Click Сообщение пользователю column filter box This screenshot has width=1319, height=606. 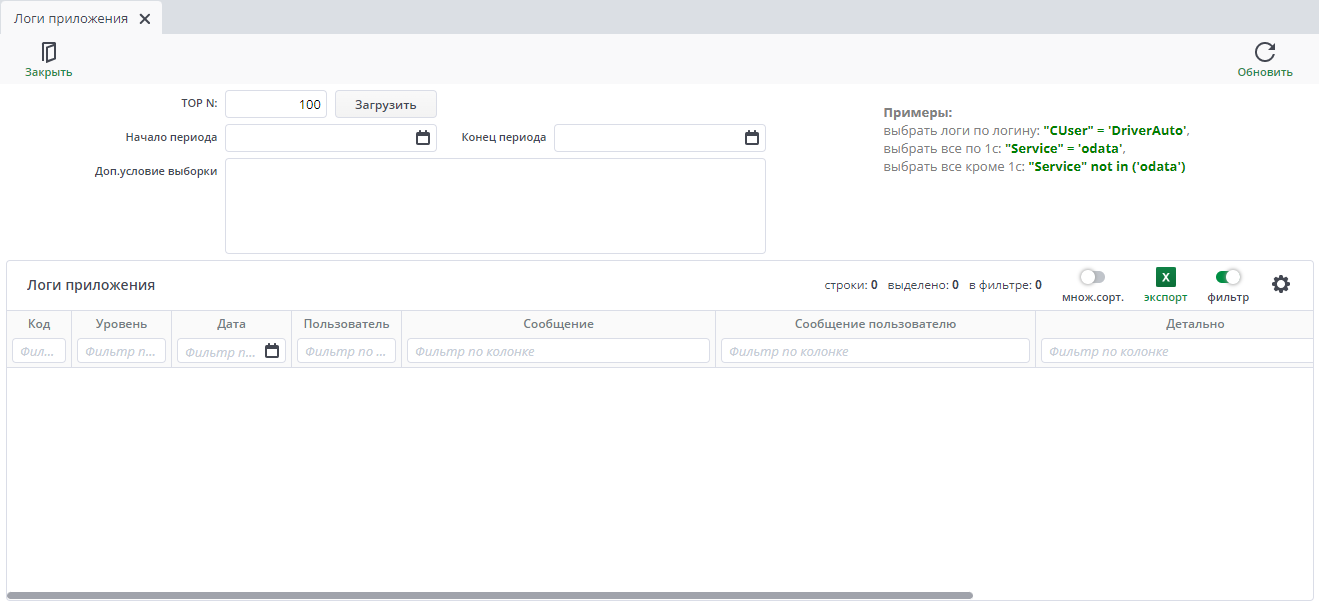(875, 351)
